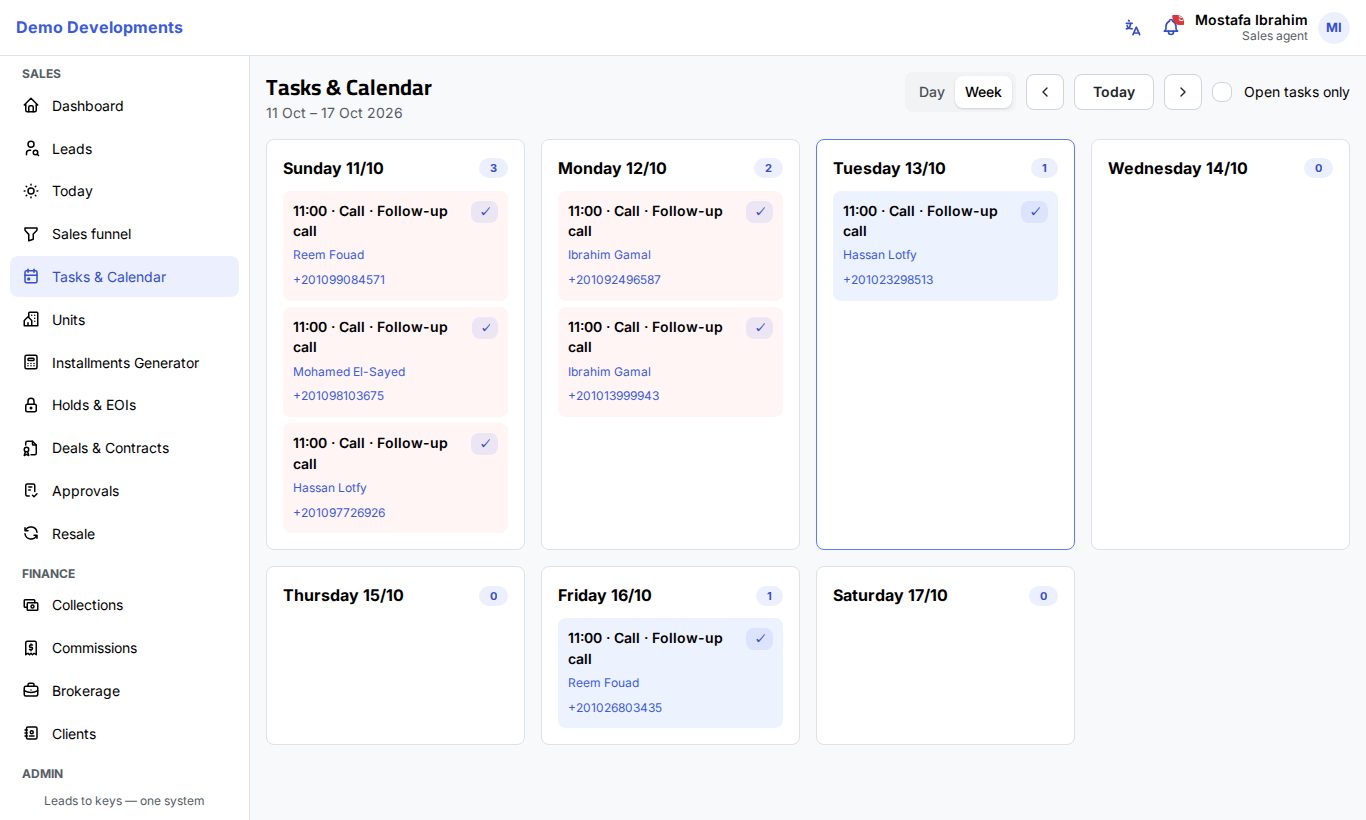Click the Units building icon

[x=31, y=320]
